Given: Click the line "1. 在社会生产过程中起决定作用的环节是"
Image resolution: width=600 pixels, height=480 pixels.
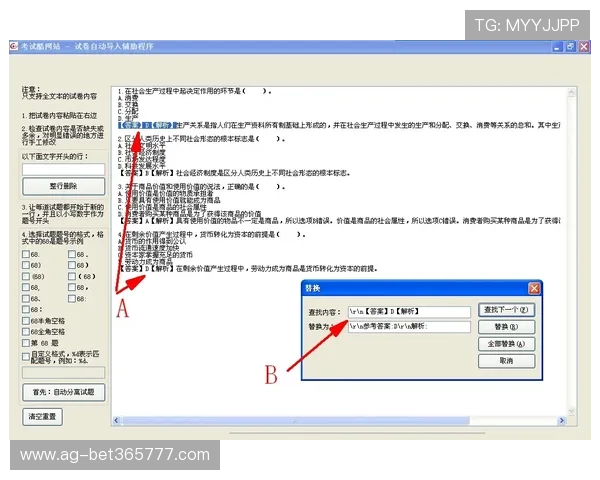Looking at the screenshot, I should (x=194, y=91).
